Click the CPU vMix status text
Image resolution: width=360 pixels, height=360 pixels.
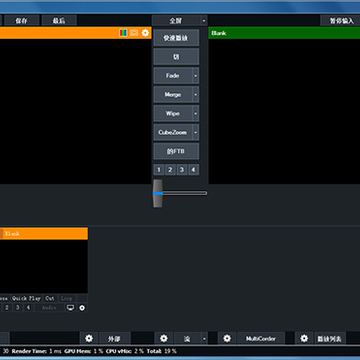click(124, 351)
